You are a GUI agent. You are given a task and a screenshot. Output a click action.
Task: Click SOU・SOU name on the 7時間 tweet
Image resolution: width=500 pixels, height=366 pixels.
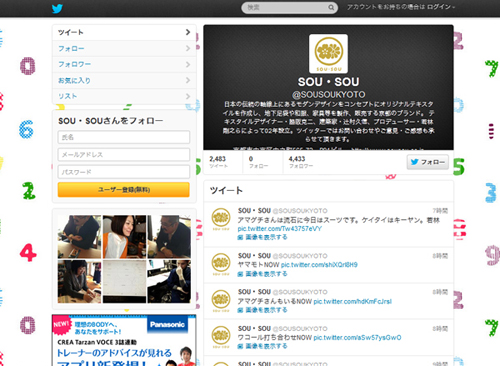click(254, 211)
